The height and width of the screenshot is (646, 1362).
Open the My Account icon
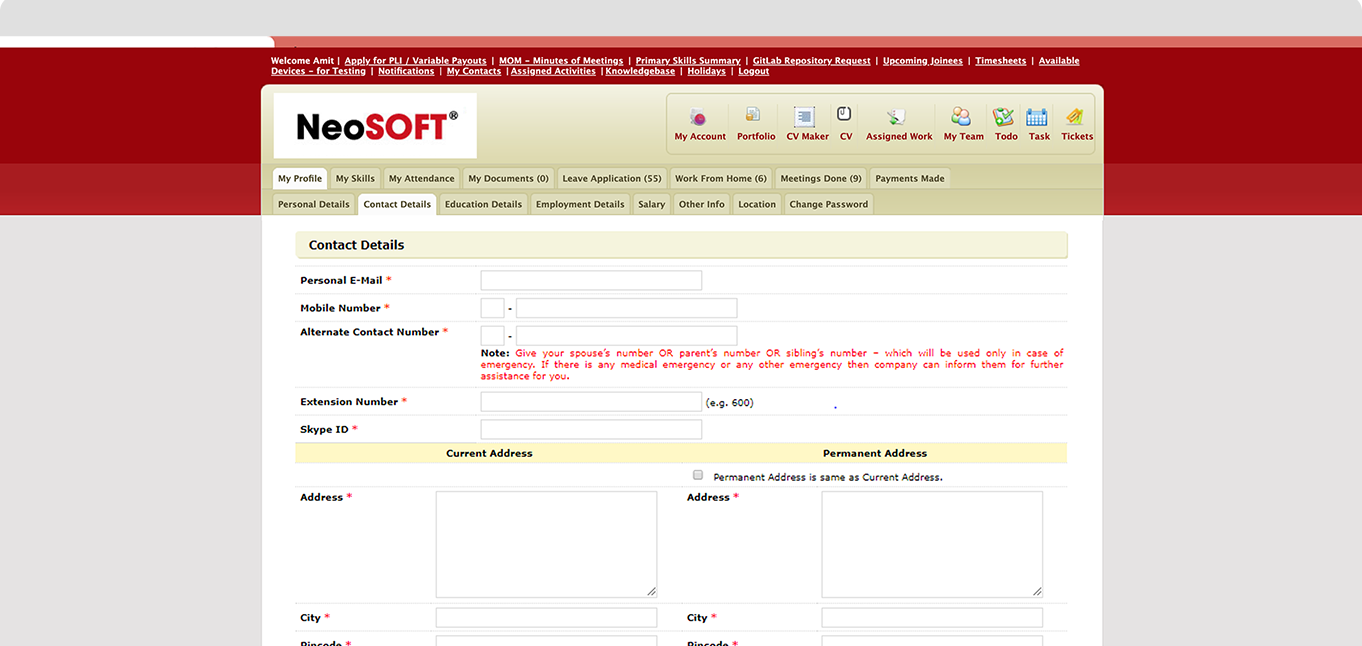699,117
